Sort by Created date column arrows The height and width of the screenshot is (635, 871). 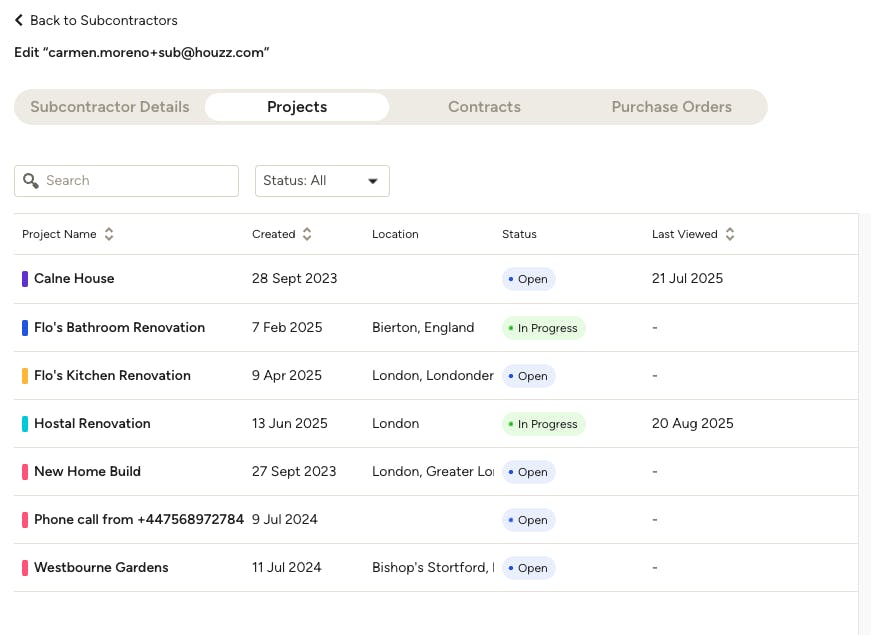307,234
